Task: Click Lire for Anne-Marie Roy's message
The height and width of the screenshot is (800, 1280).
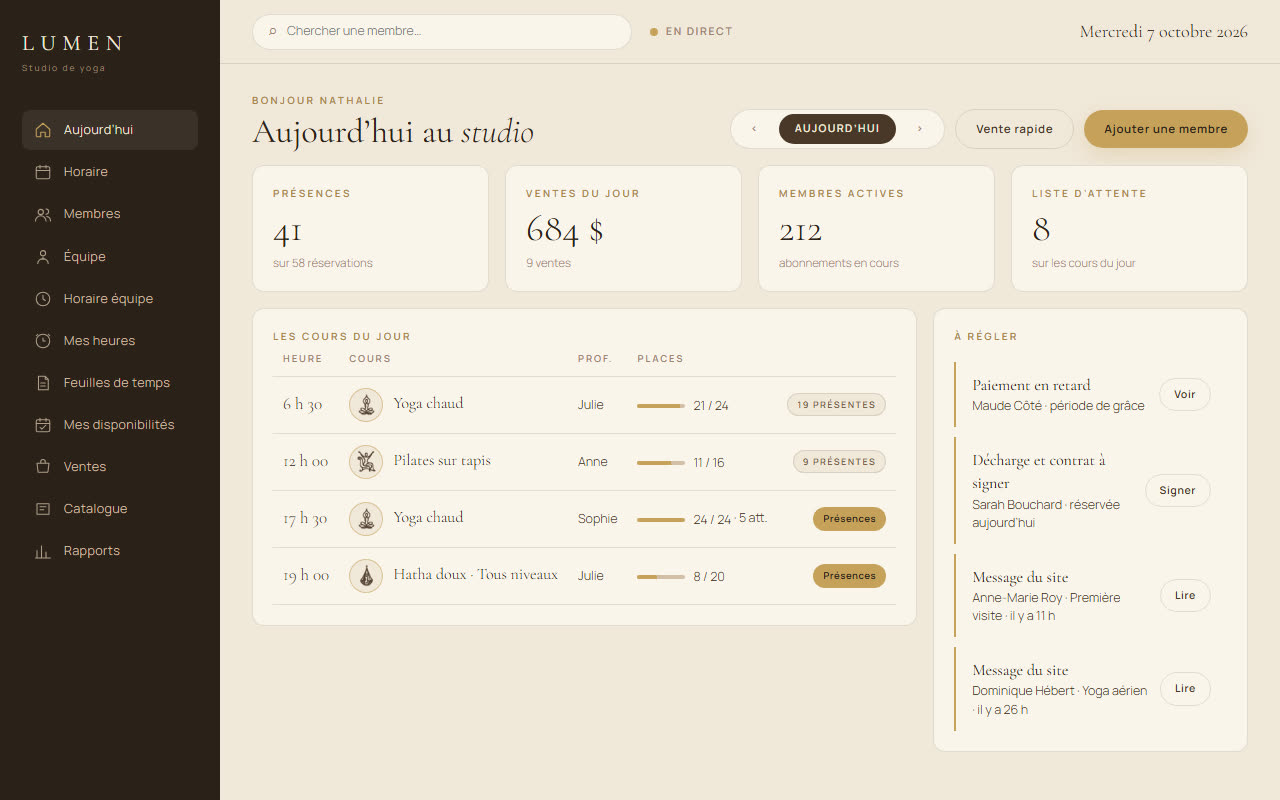Action: pos(1185,596)
